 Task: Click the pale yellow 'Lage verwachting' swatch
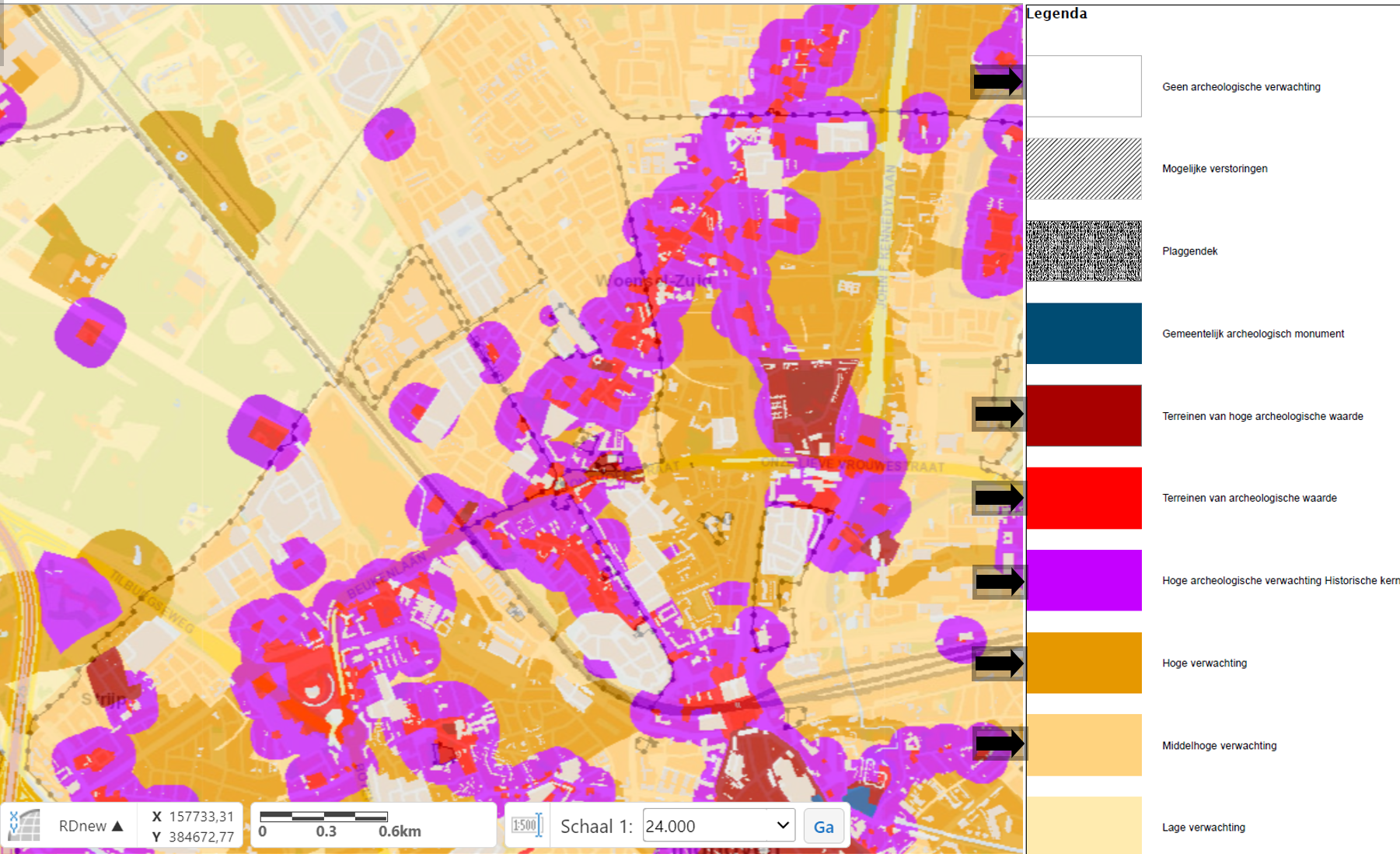(1084, 825)
